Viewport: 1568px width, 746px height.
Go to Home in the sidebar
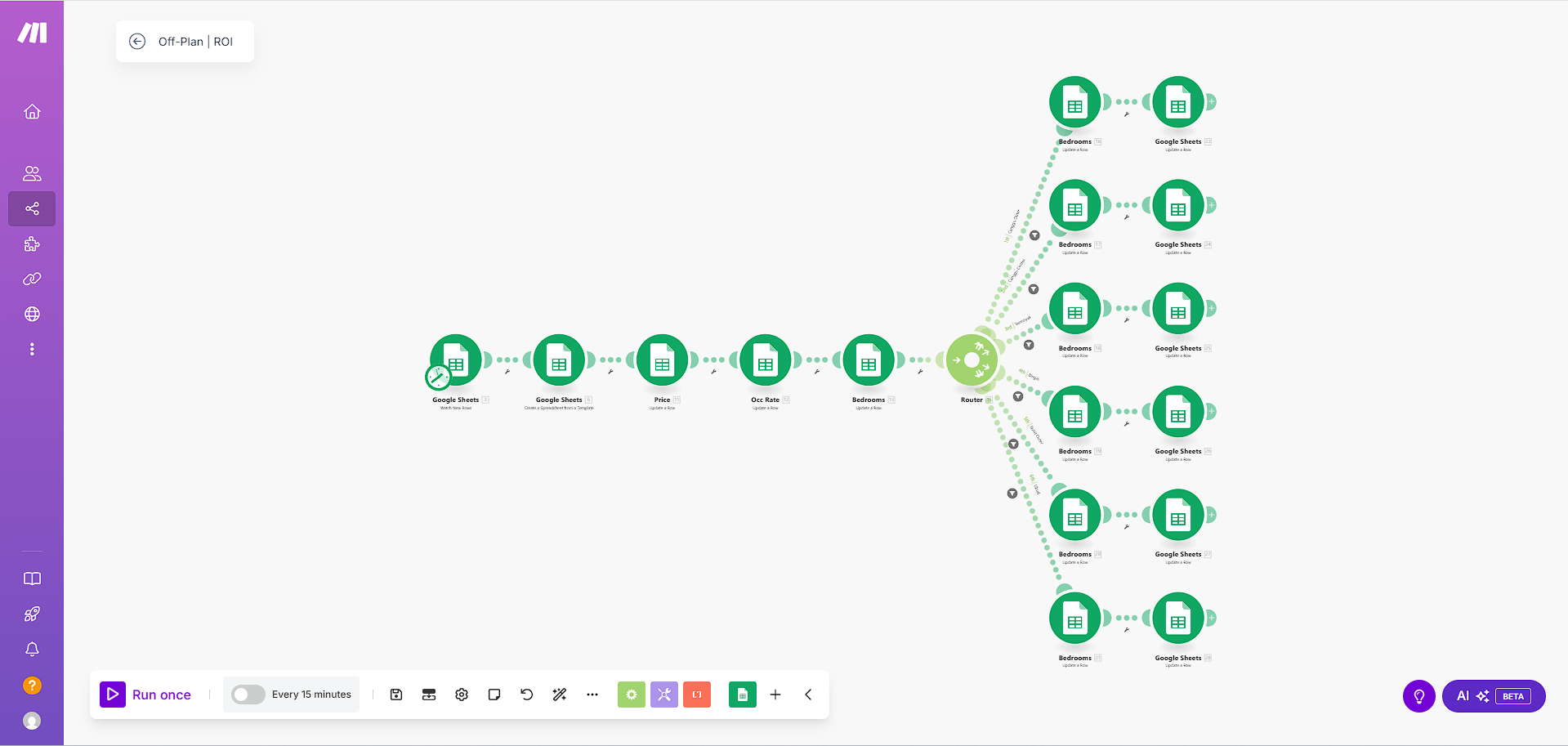[32, 112]
